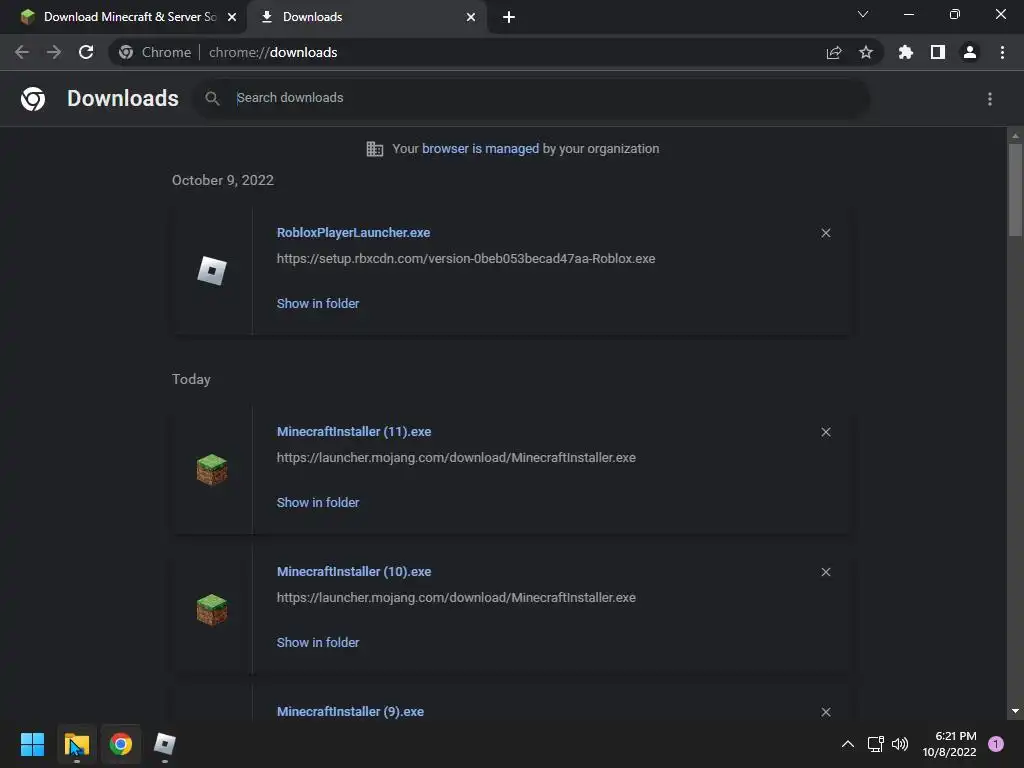
Task: Click the 'Today' date heading
Action: tap(191, 379)
